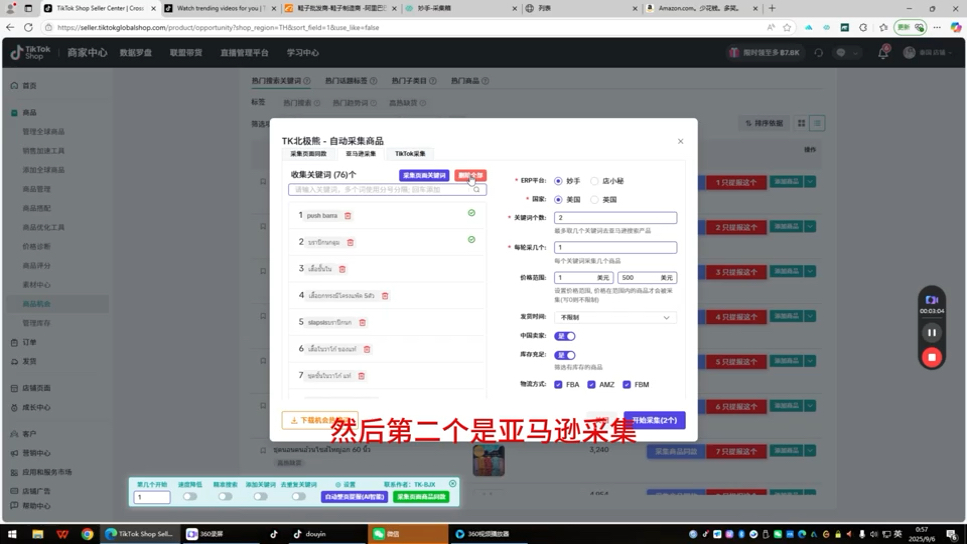Toggle 添加关键词 switch in bottom toolbar

click(260, 497)
